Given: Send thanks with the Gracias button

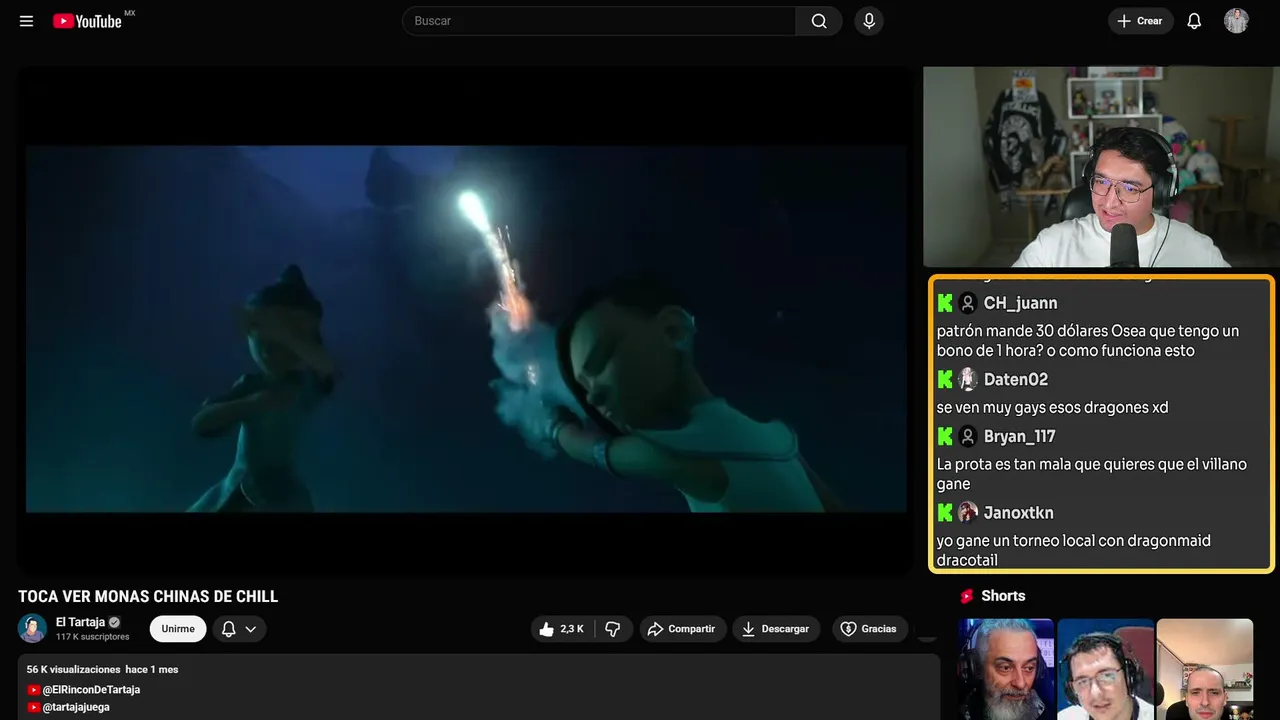Looking at the screenshot, I should [869, 629].
